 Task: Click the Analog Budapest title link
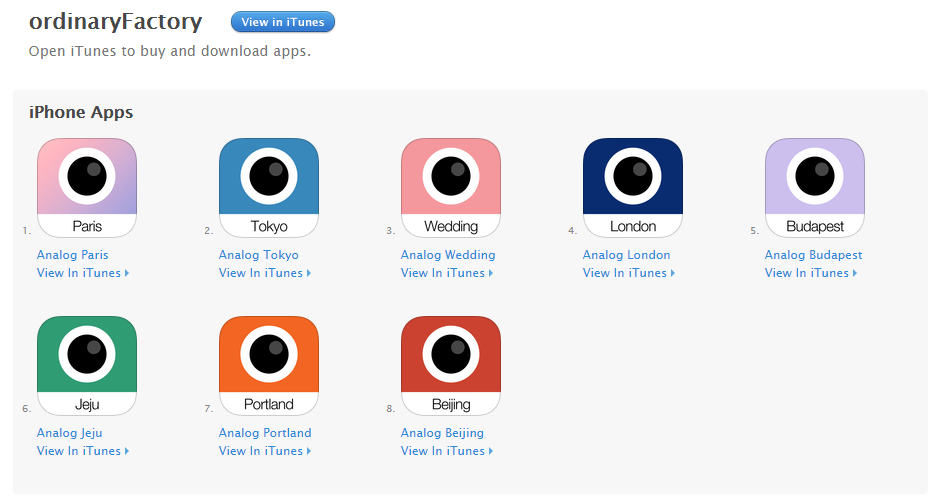coord(814,255)
